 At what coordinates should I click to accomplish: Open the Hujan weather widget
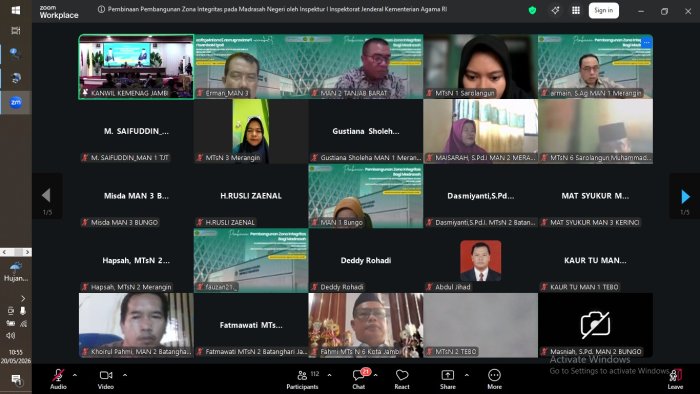tap(16, 272)
